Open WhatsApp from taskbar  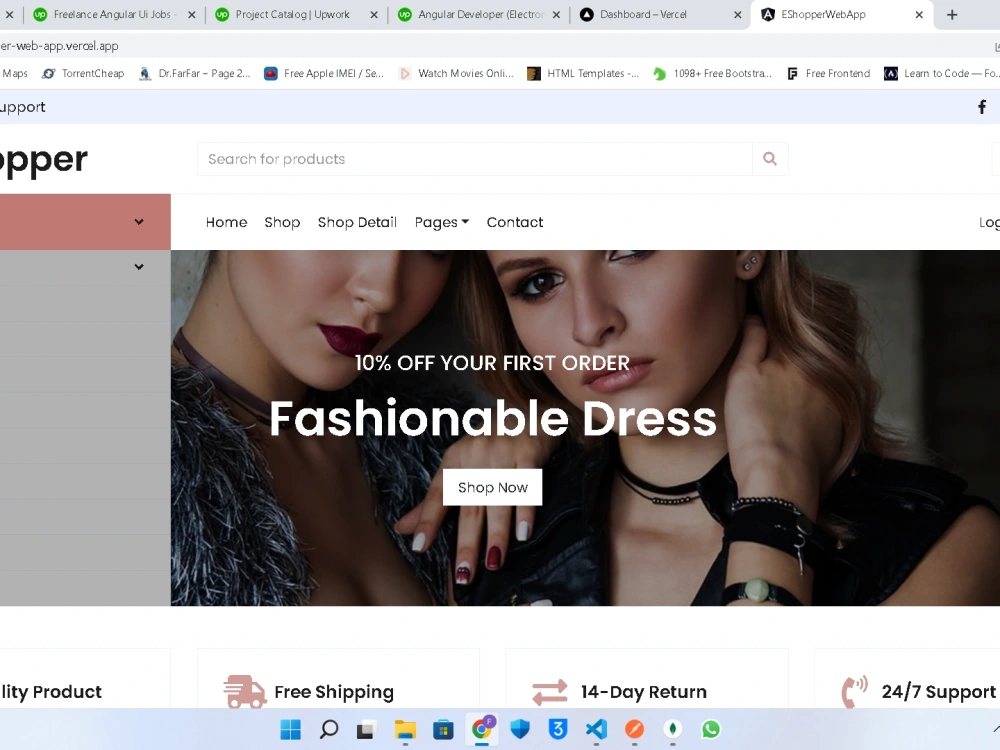click(x=711, y=729)
